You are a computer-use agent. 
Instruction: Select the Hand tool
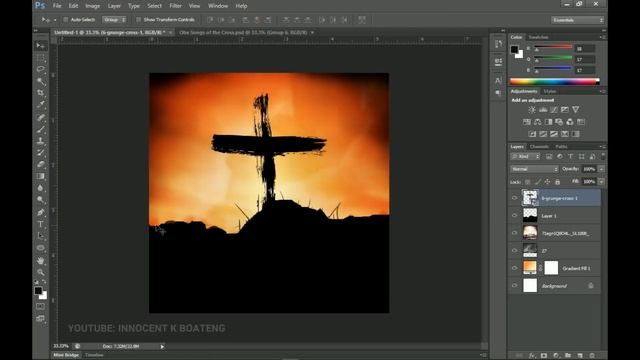coord(40,260)
